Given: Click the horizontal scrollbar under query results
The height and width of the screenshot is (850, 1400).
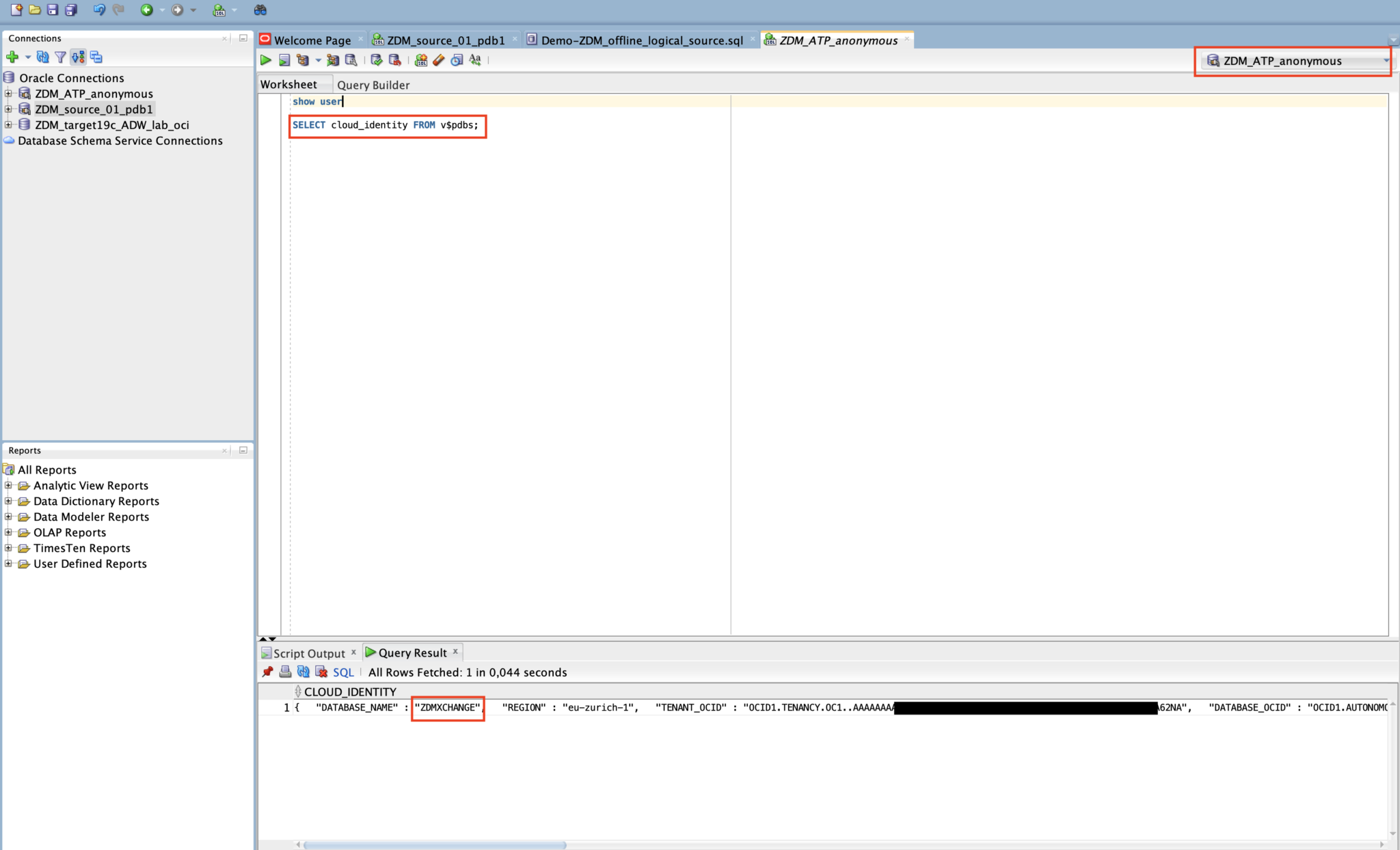Looking at the screenshot, I should 435,845.
